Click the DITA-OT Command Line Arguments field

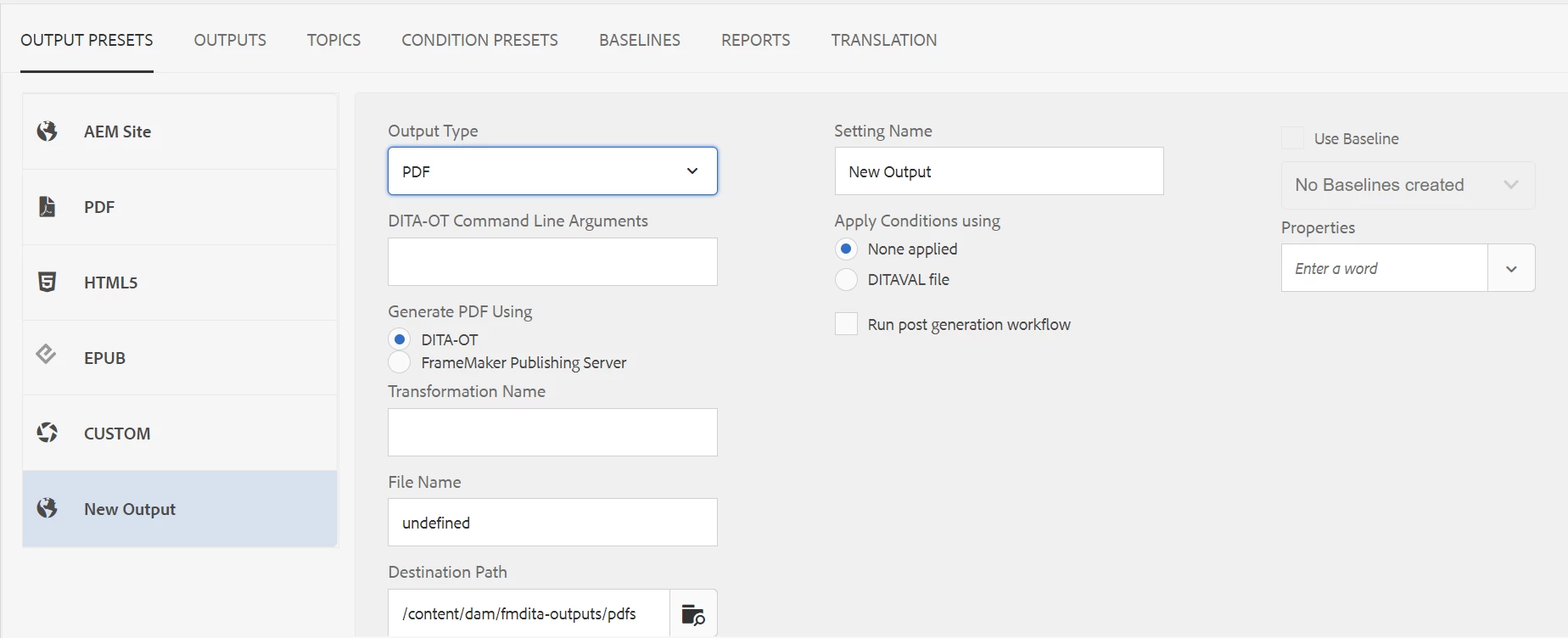pos(552,261)
